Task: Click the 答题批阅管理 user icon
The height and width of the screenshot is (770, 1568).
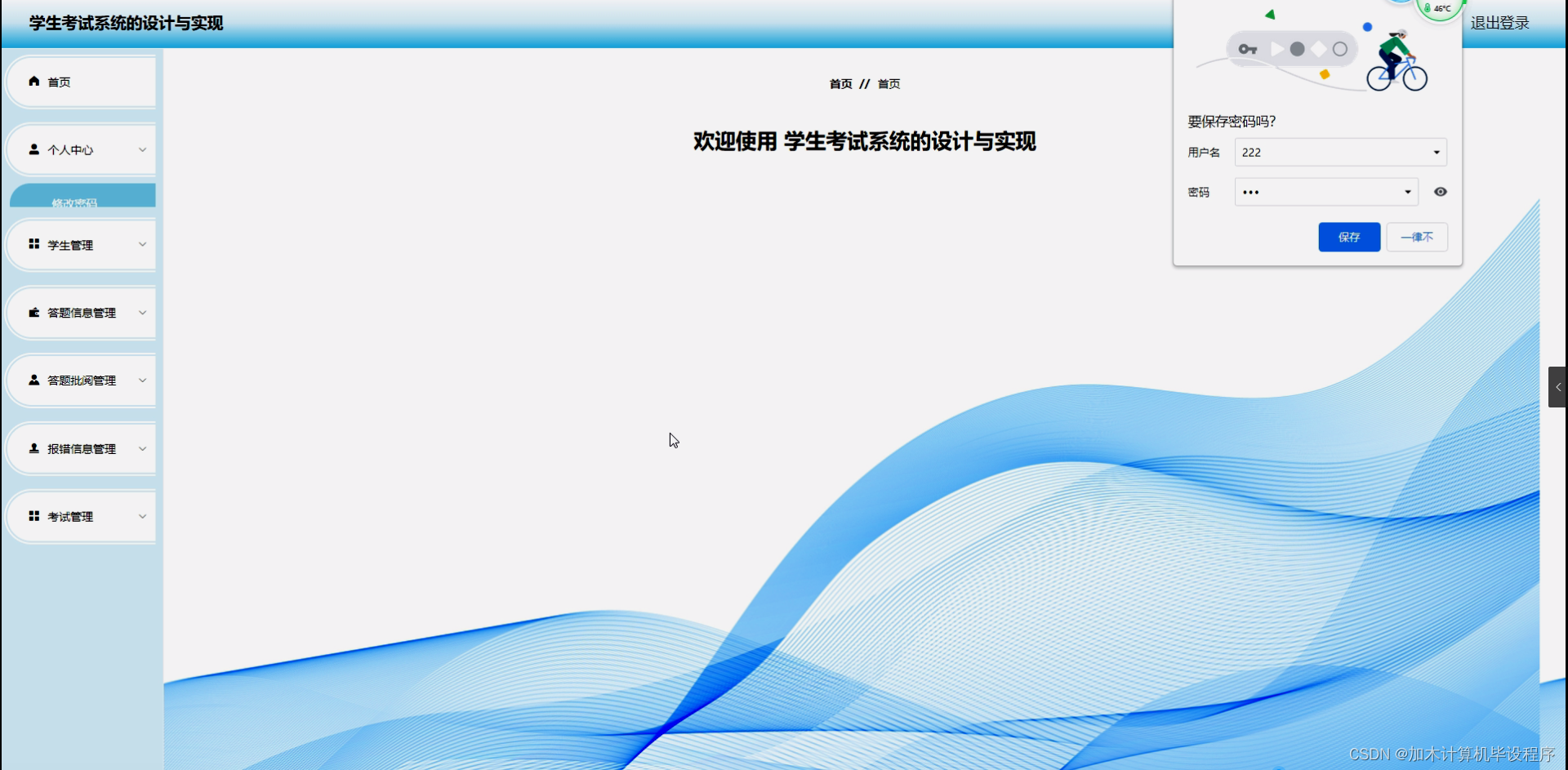Action: click(x=33, y=380)
